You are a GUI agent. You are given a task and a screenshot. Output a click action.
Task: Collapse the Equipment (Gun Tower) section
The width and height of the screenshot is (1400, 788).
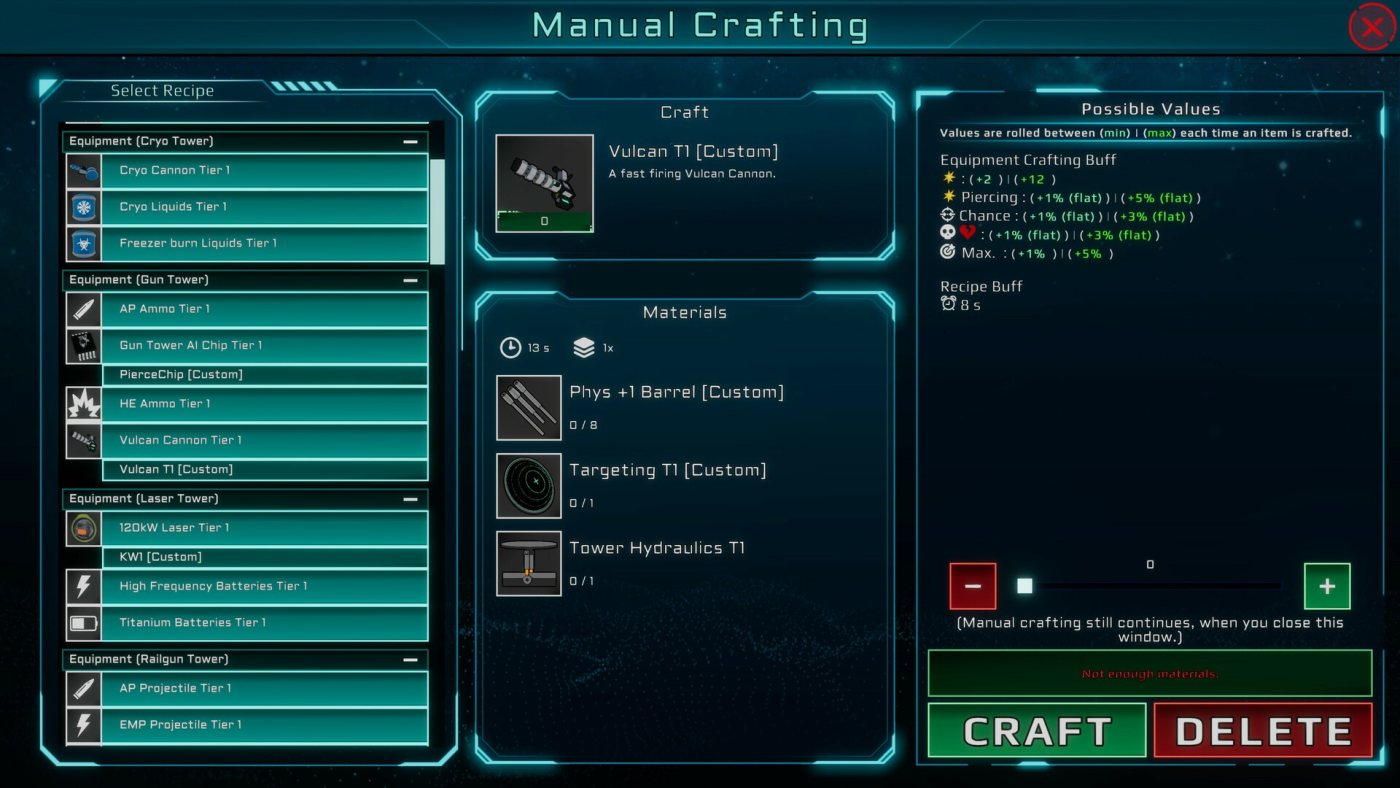[x=410, y=280]
